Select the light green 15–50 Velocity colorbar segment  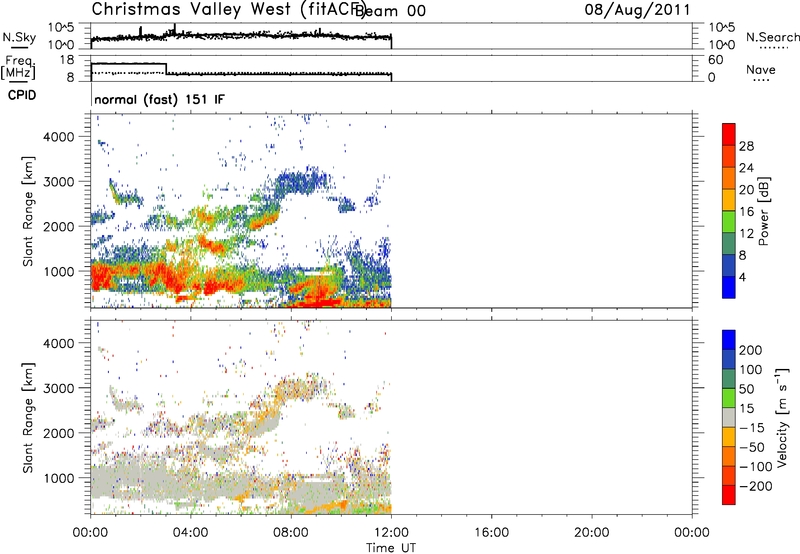729,398
